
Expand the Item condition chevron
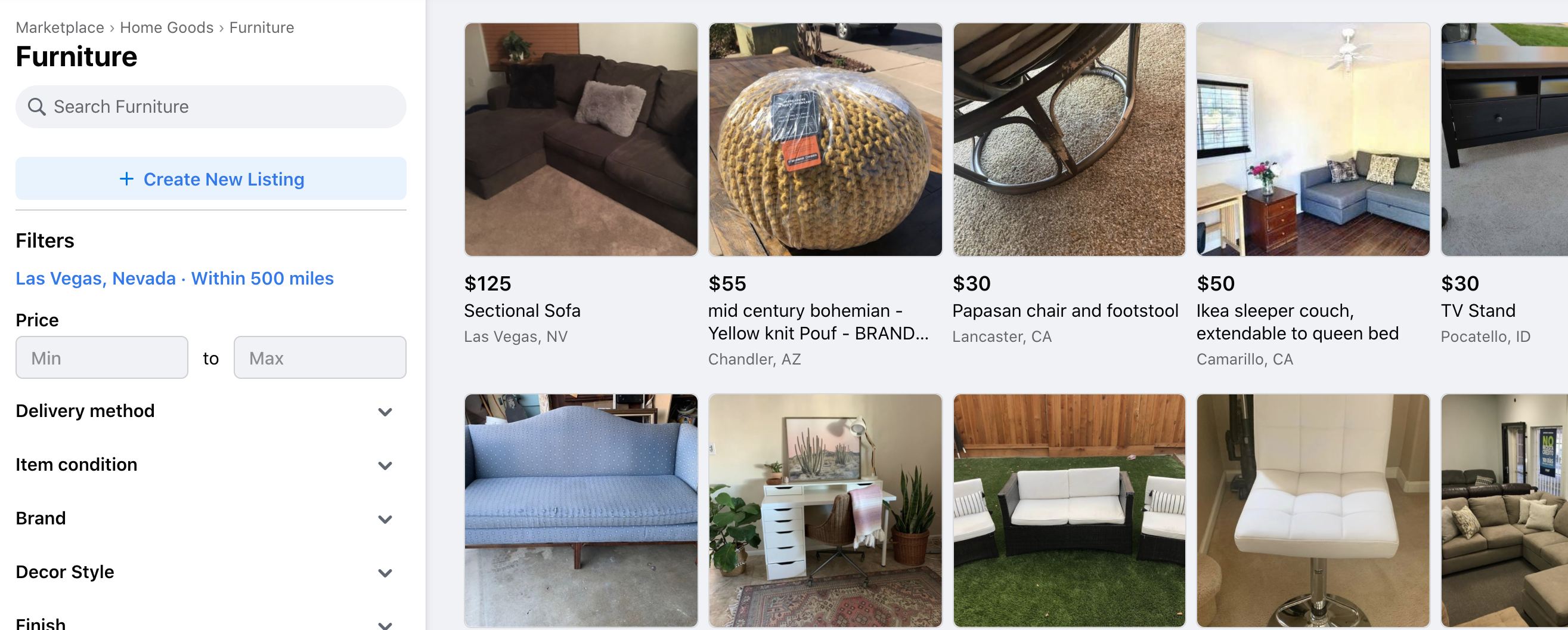pos(385,465)
